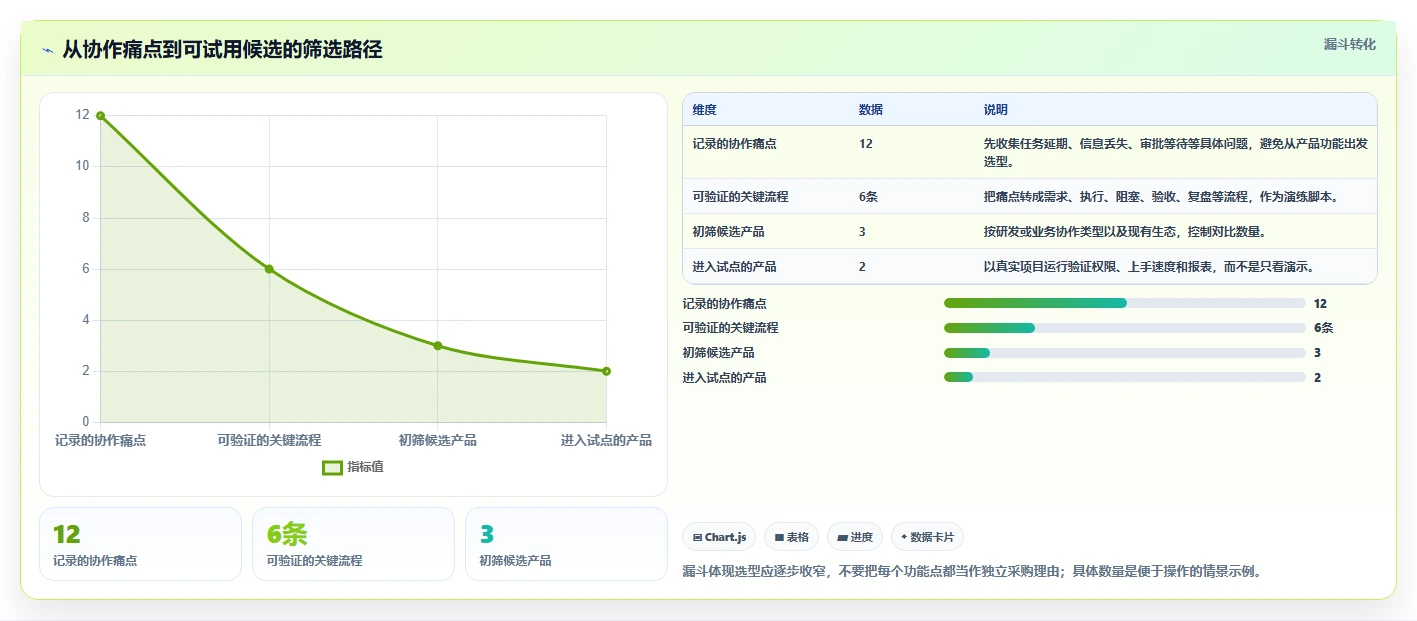Click the 表格 tag chip
The height and width of the screenshot is (621, 1417).
point(791,537)
